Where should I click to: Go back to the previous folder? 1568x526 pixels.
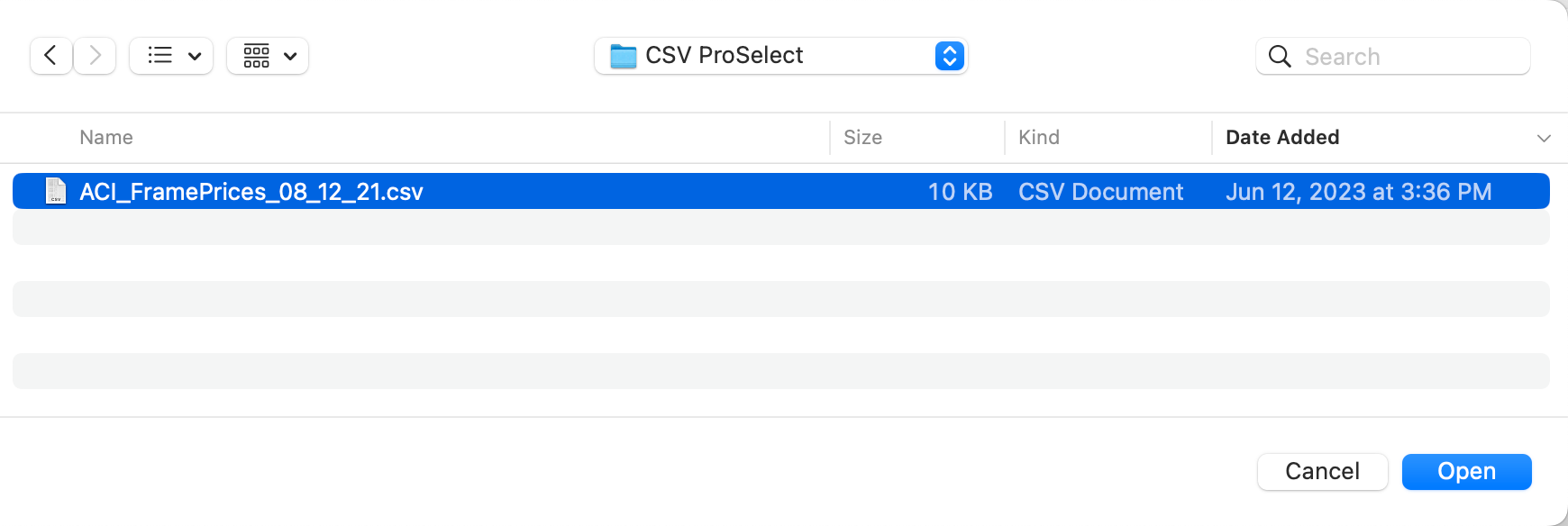point(51,56)
